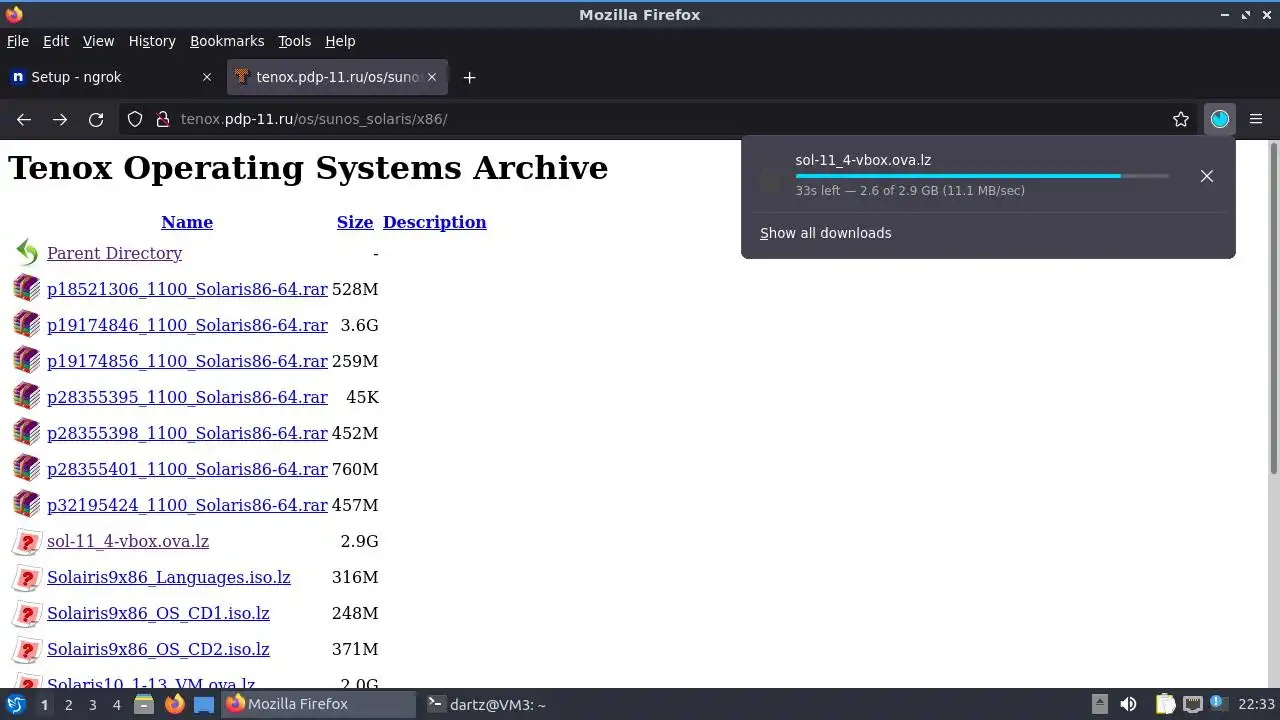Open the tracking protection shield icon

(135, 119)
